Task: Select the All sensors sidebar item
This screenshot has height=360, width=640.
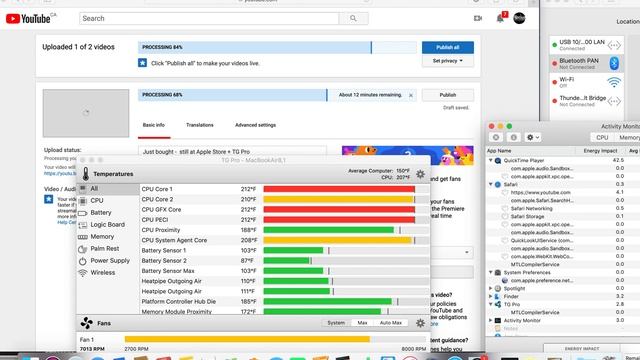Action: pyautogui.click(x=108, y=189)
